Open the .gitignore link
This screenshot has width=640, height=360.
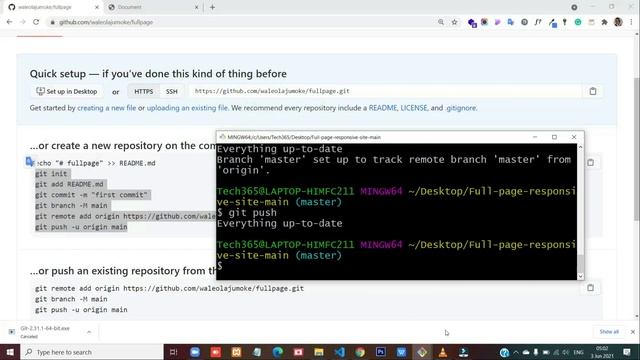coord(461,108)
